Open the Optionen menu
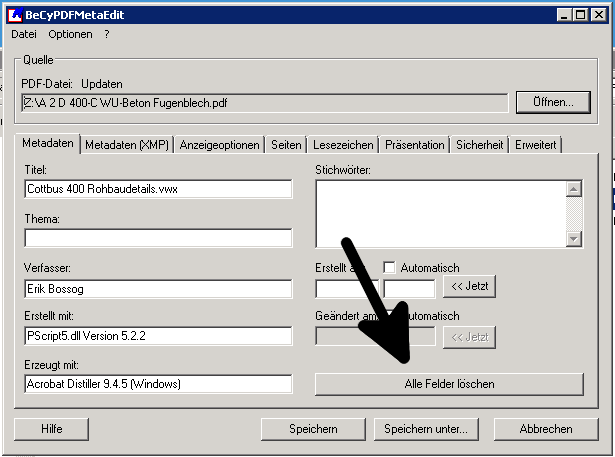Viewport: 615px width, 457px height. click(70, 34)
